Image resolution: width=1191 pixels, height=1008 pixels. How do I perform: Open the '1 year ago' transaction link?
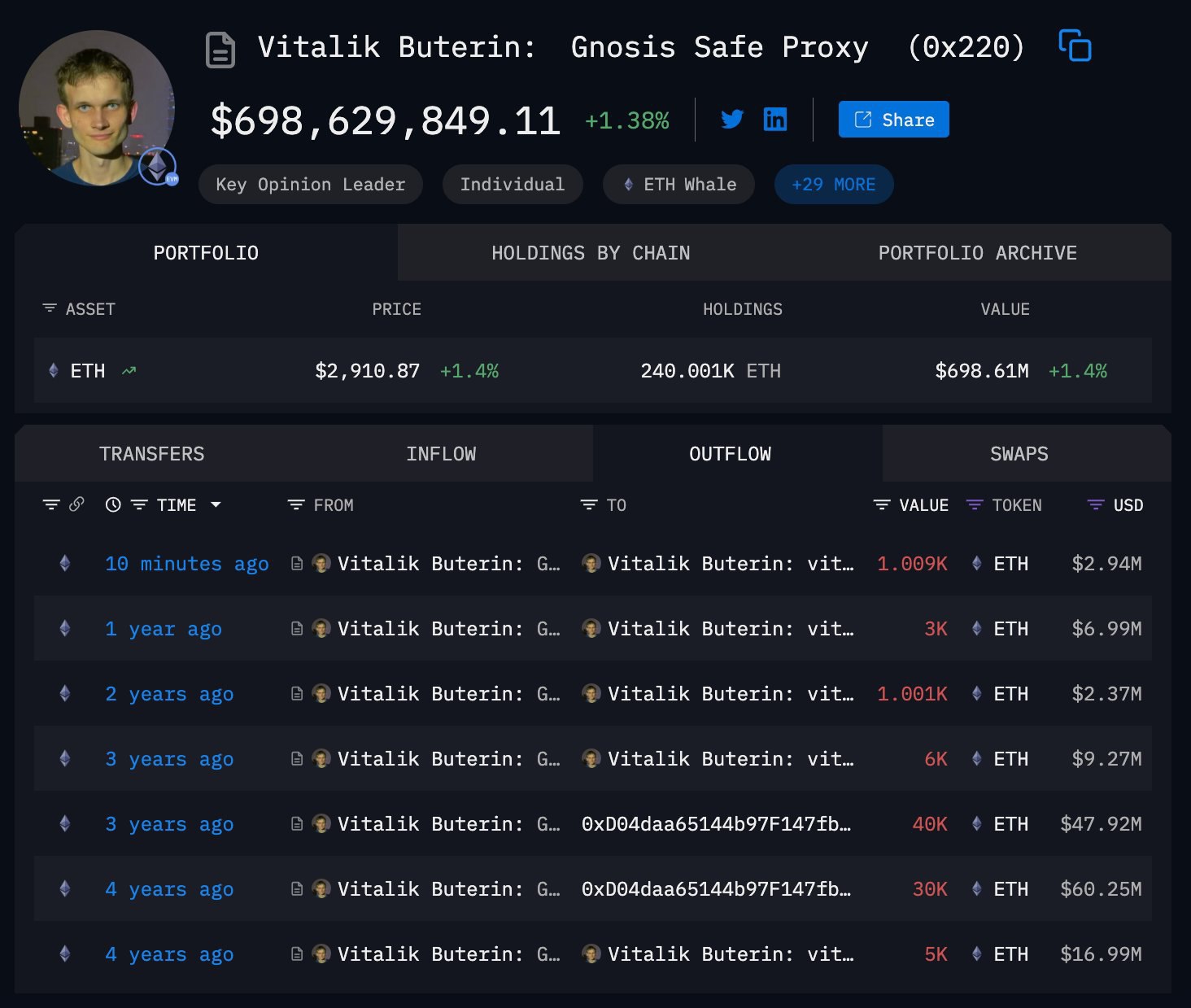tap(164, 629)
